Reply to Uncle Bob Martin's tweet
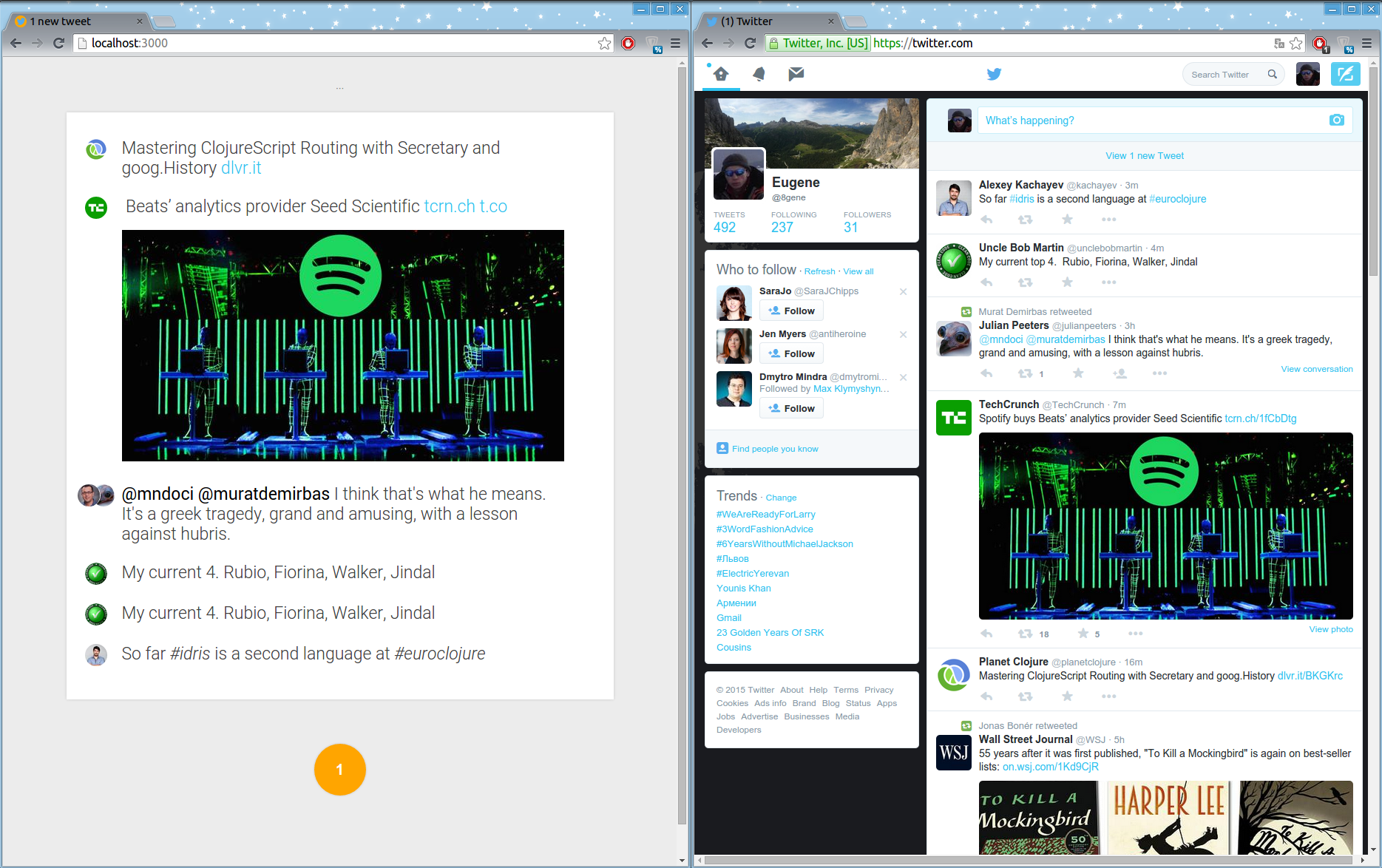Image resolution: width=1382 pixels, height=868 pixels. 986,282
